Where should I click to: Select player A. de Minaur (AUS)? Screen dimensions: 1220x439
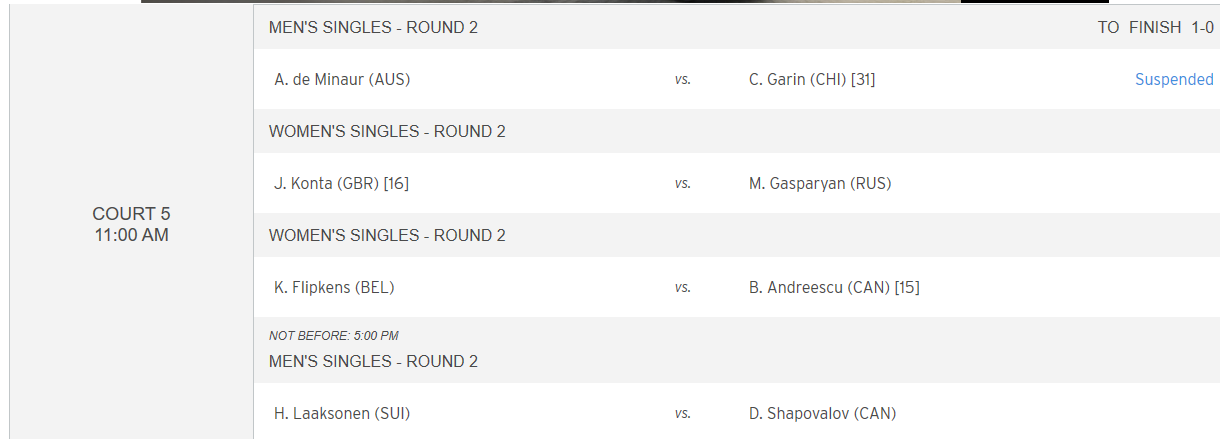(x=342, y=80)
